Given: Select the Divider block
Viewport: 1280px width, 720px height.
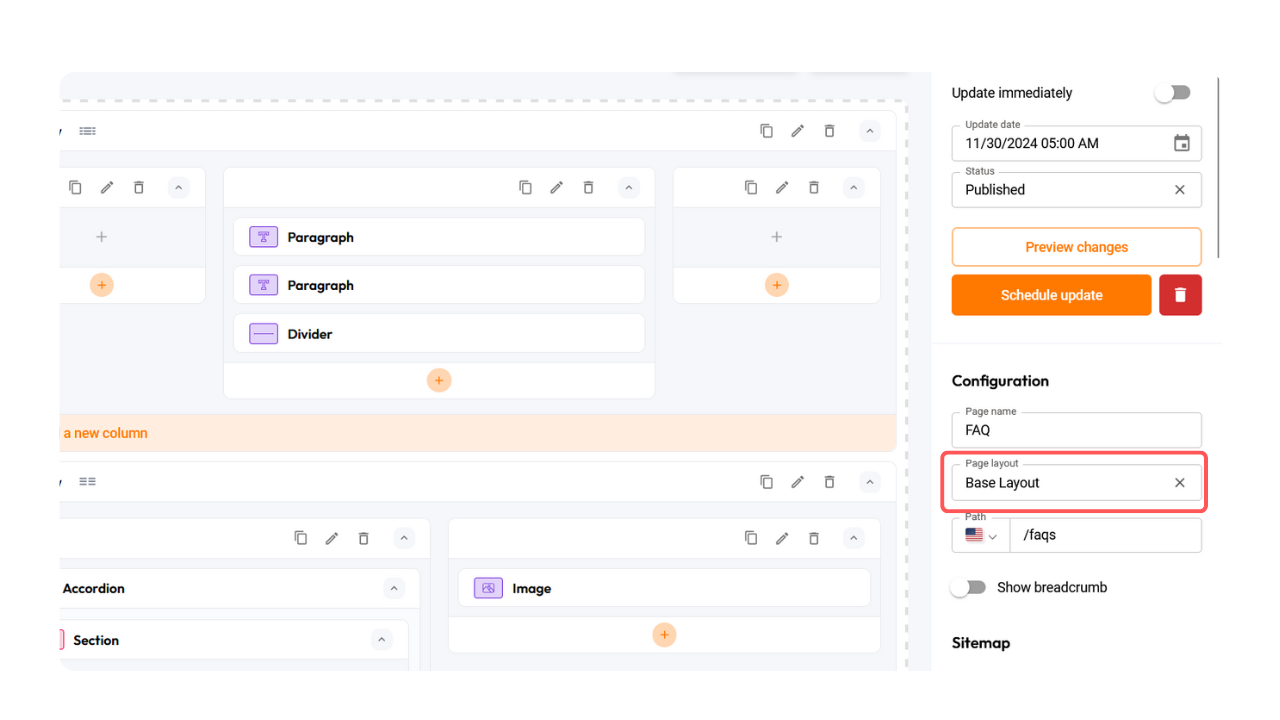Looking at the screenshot, I should tap(439, 334).
